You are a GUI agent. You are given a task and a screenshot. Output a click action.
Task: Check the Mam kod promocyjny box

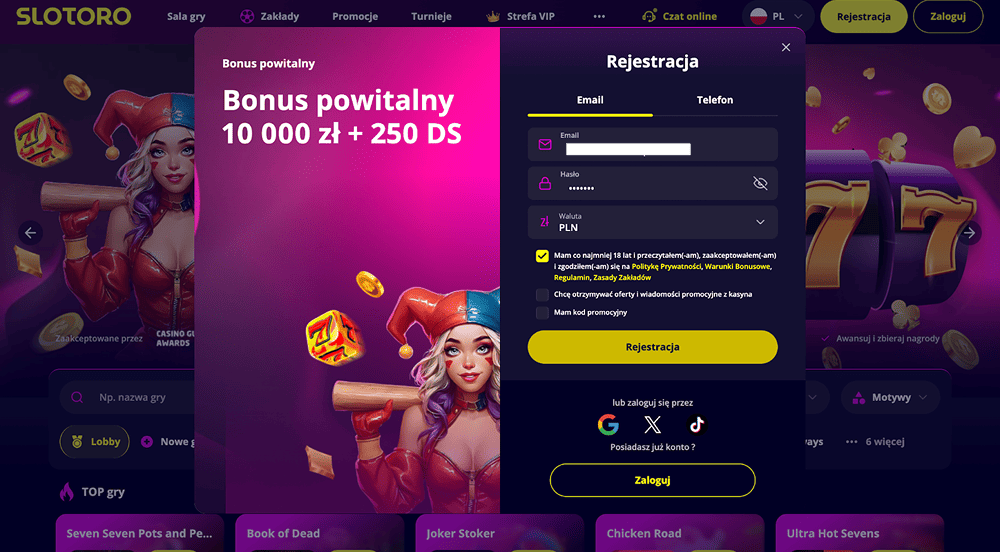542,312
